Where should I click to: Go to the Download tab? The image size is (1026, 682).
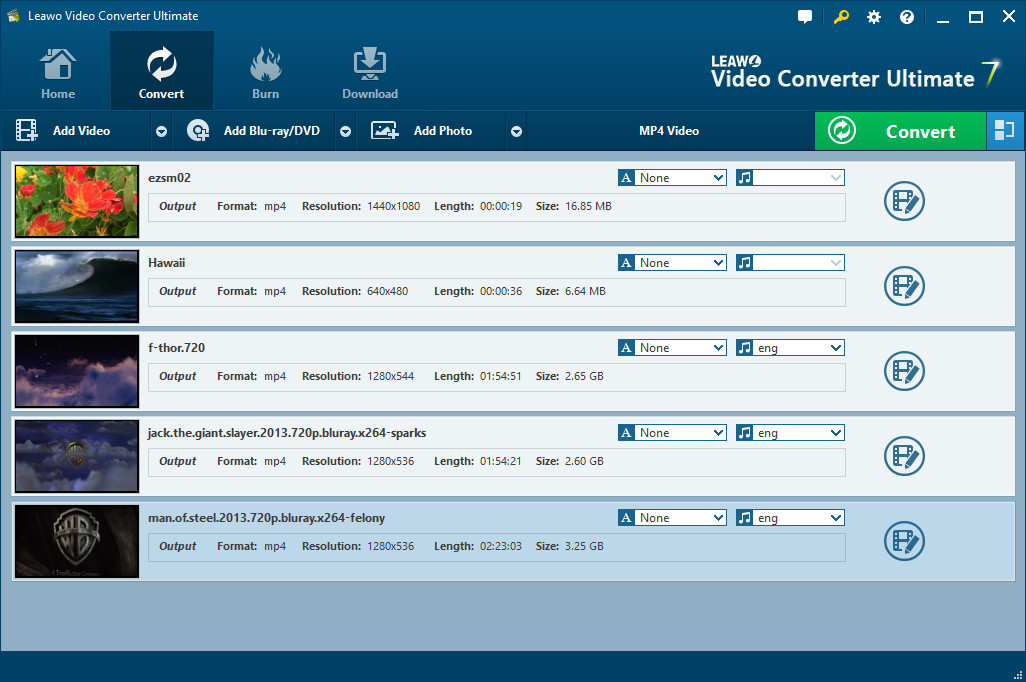click(x=370, y=72)
